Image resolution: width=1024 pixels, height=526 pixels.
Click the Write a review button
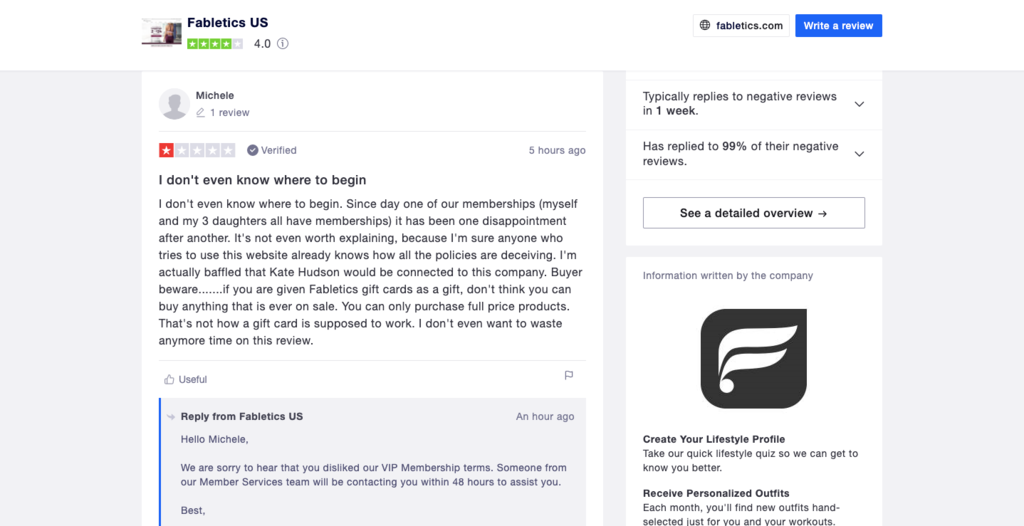pos(839,25)
